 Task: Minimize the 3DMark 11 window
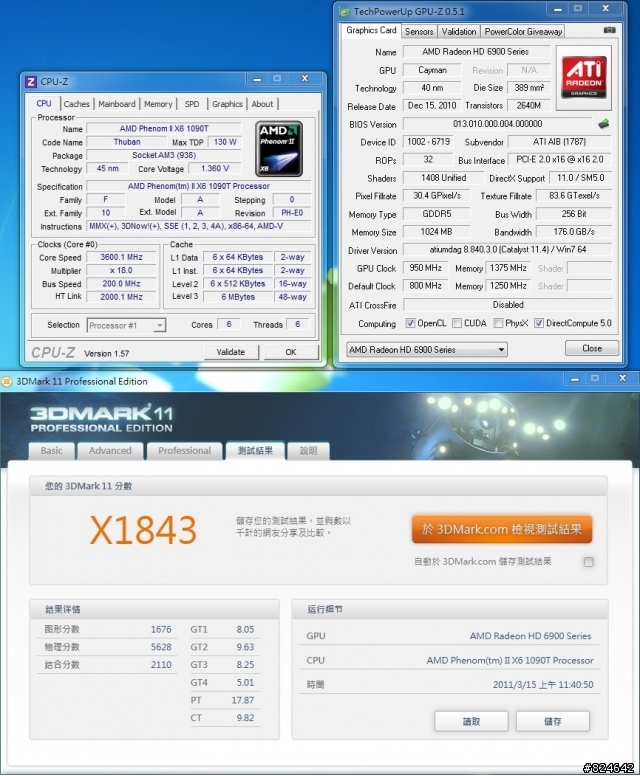click(575, 379)
